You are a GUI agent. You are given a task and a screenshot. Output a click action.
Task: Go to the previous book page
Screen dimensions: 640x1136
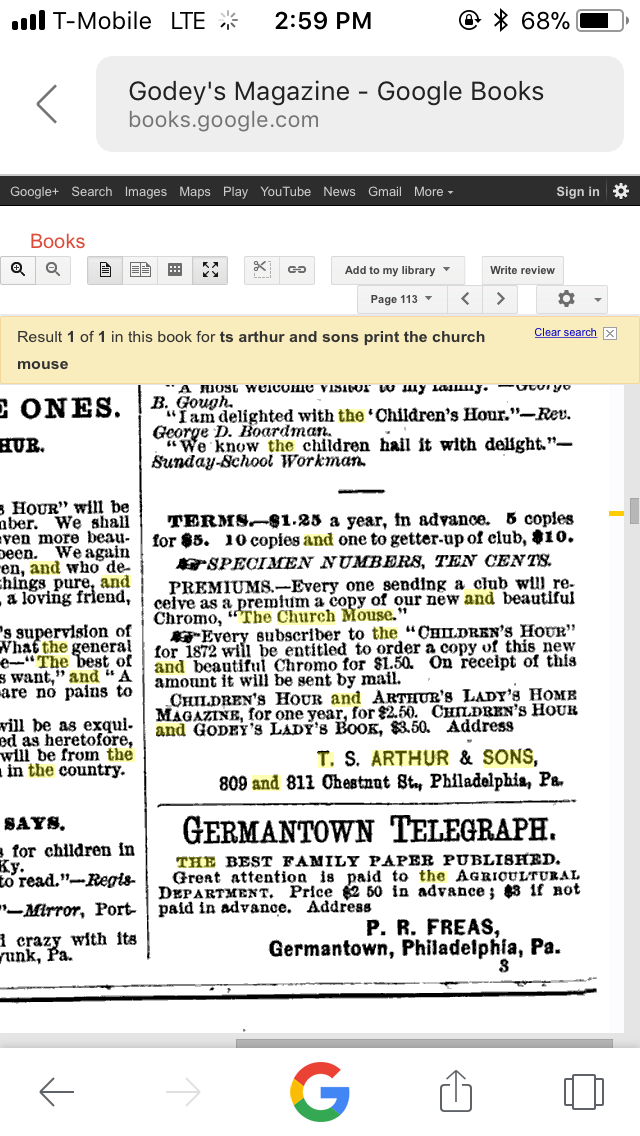[x=465, y=299]
